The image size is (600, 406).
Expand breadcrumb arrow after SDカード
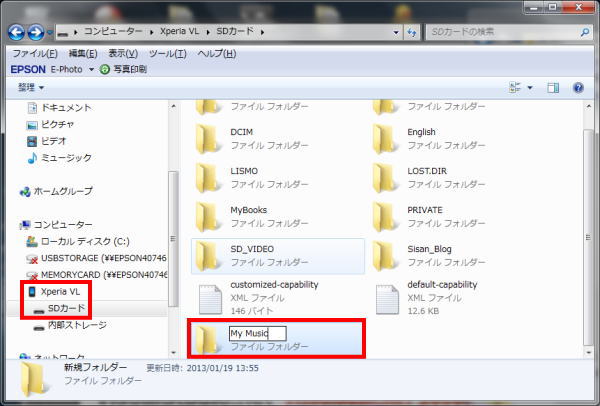(262, 33)
